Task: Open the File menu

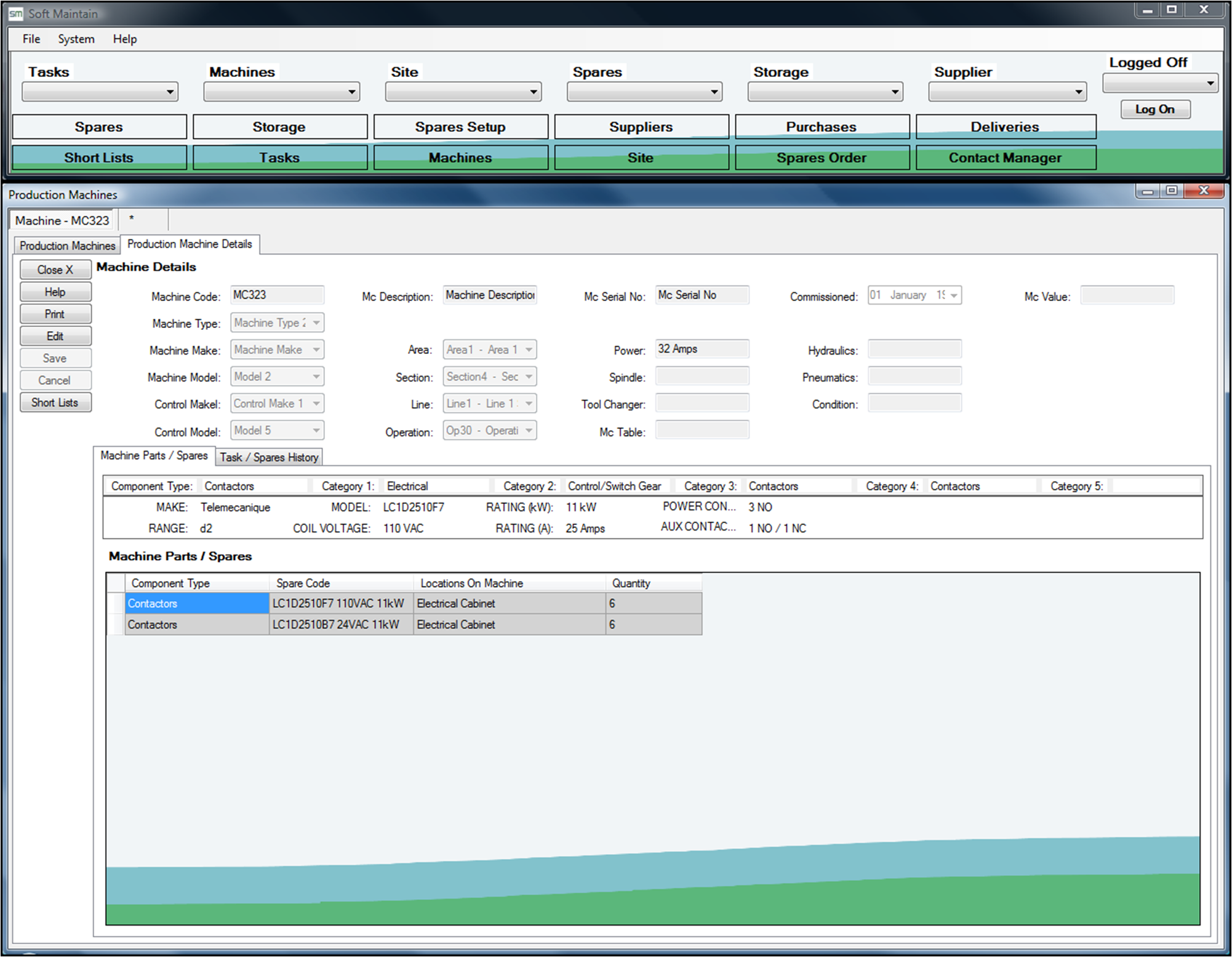Action: click(31, 39)
